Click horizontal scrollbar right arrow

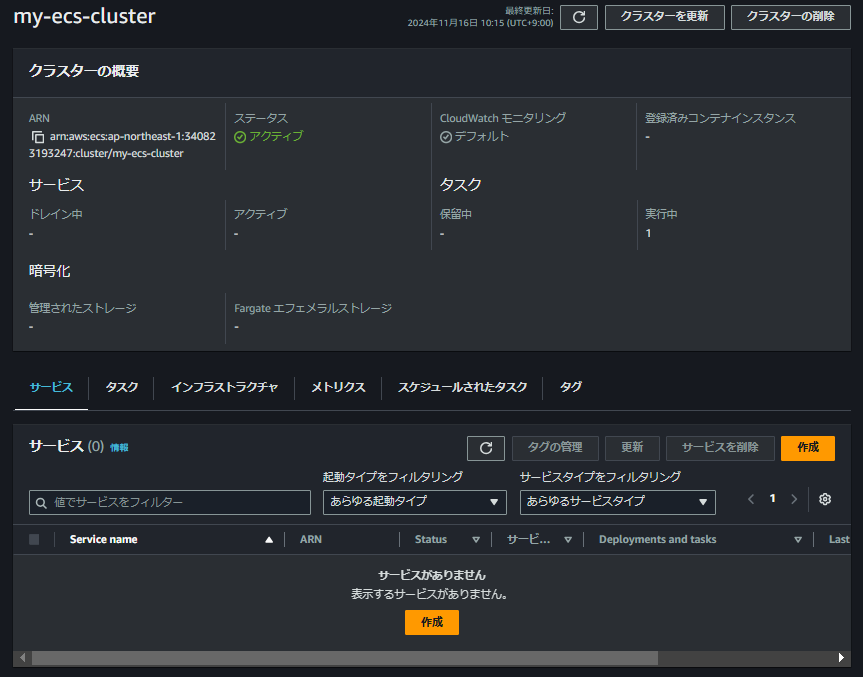(x=841, y=658)
